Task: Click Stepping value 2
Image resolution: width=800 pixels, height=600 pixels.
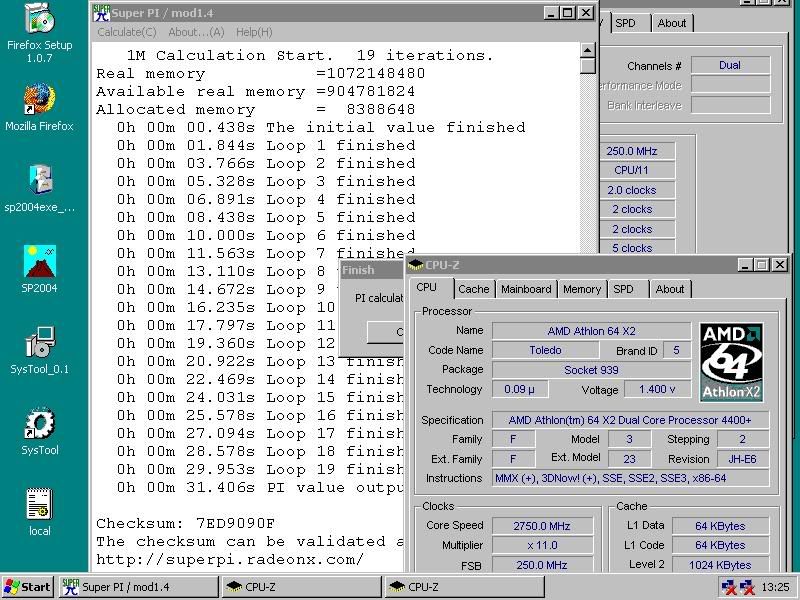Action: 742,439
